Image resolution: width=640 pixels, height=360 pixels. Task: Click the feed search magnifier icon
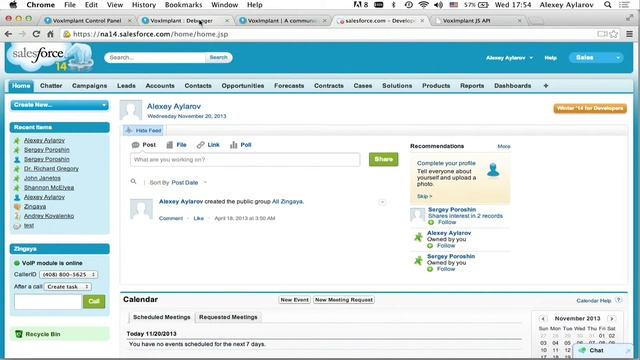[x=133, y=182]
